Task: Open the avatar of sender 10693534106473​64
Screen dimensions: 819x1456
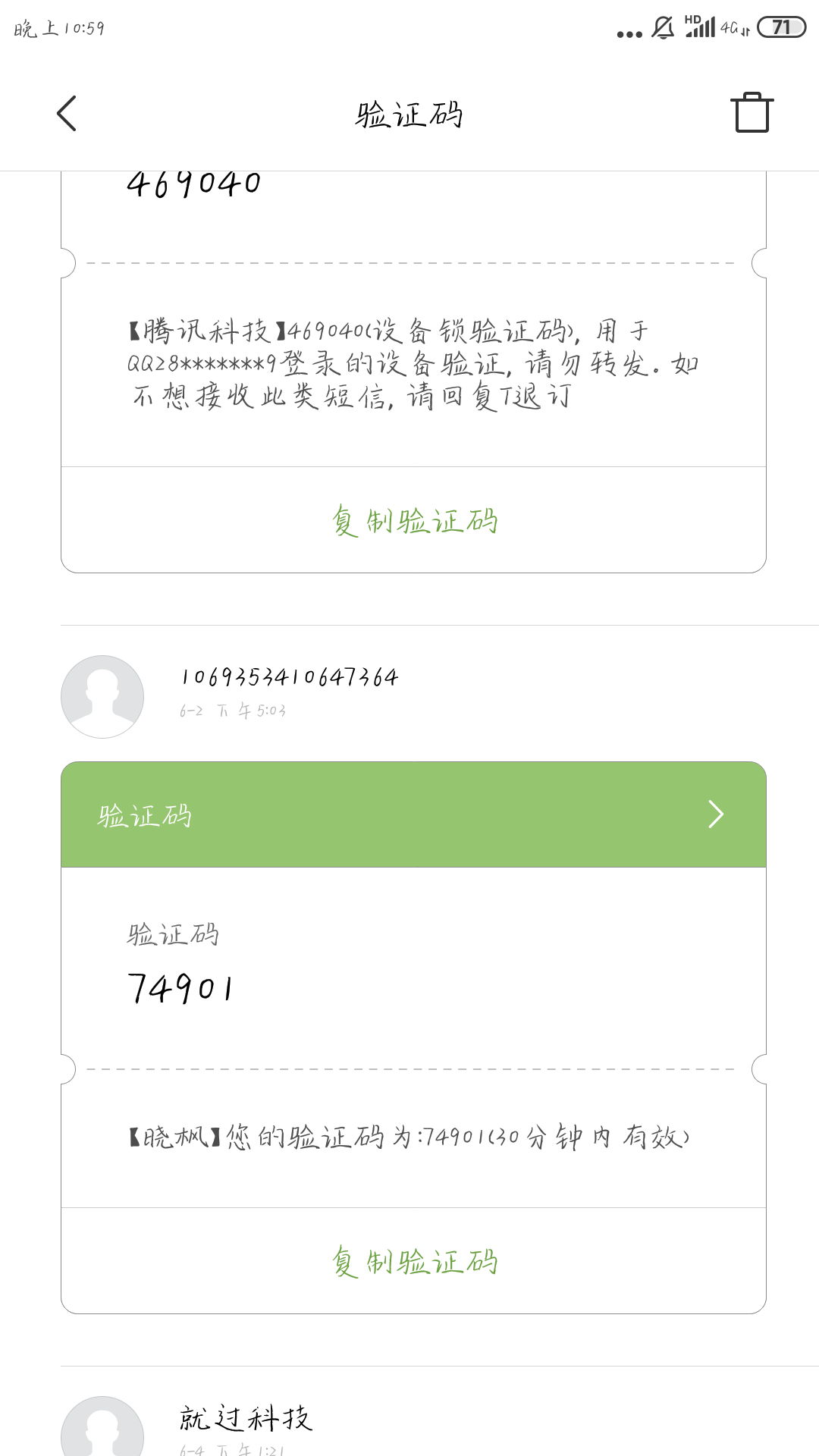Action: tap(102, 697)
